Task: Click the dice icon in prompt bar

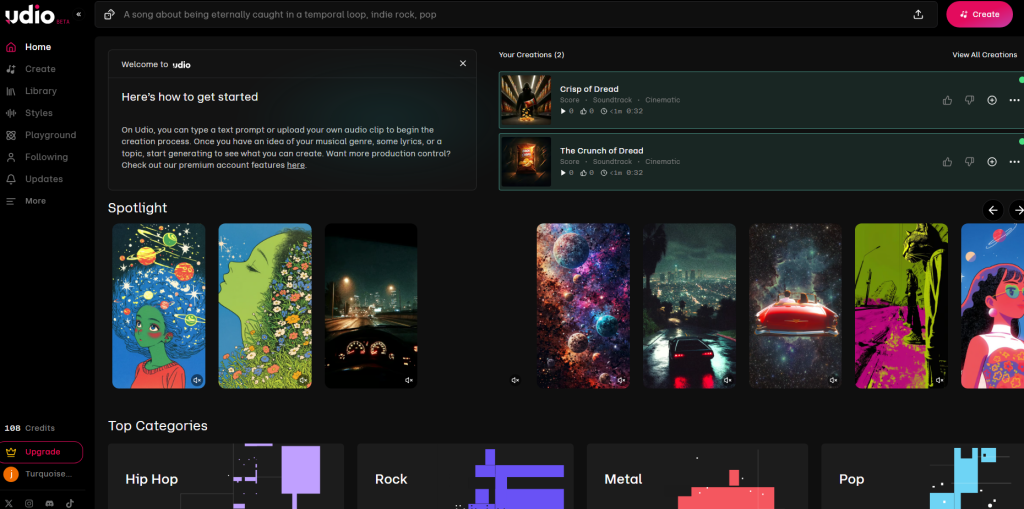Action: (109, 15)
